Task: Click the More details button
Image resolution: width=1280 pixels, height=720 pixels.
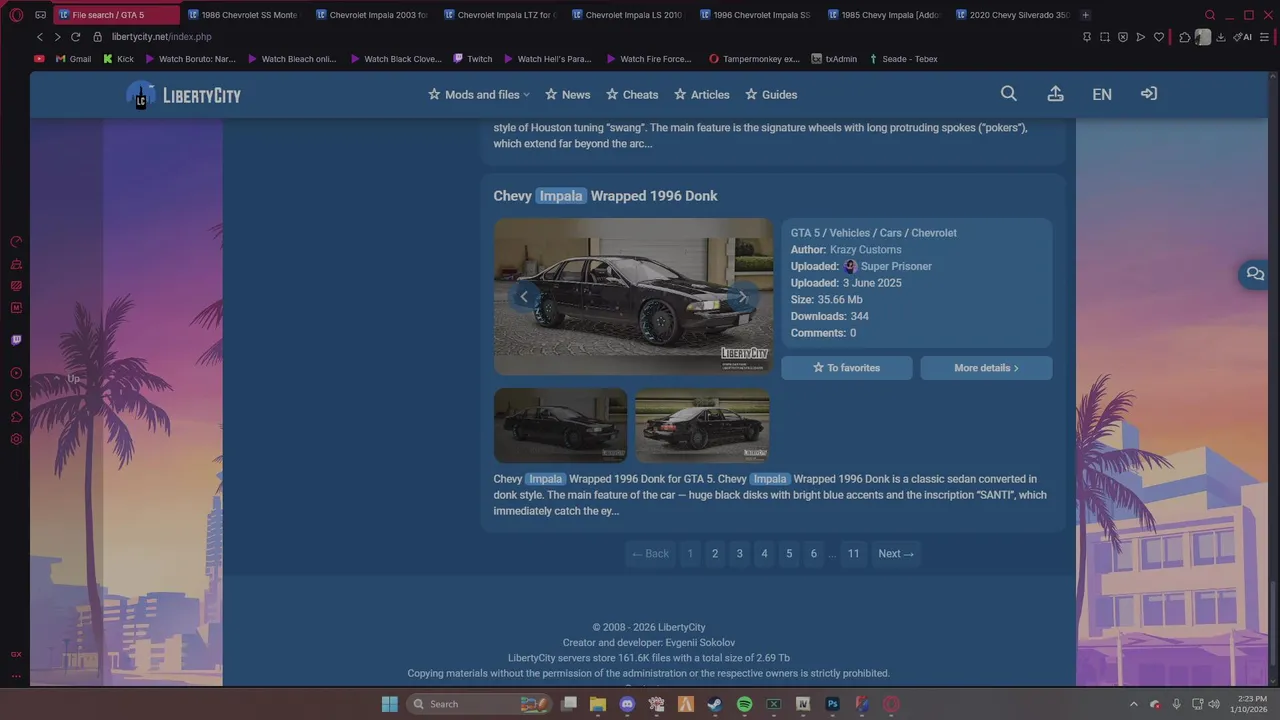Action: (986, 368)
